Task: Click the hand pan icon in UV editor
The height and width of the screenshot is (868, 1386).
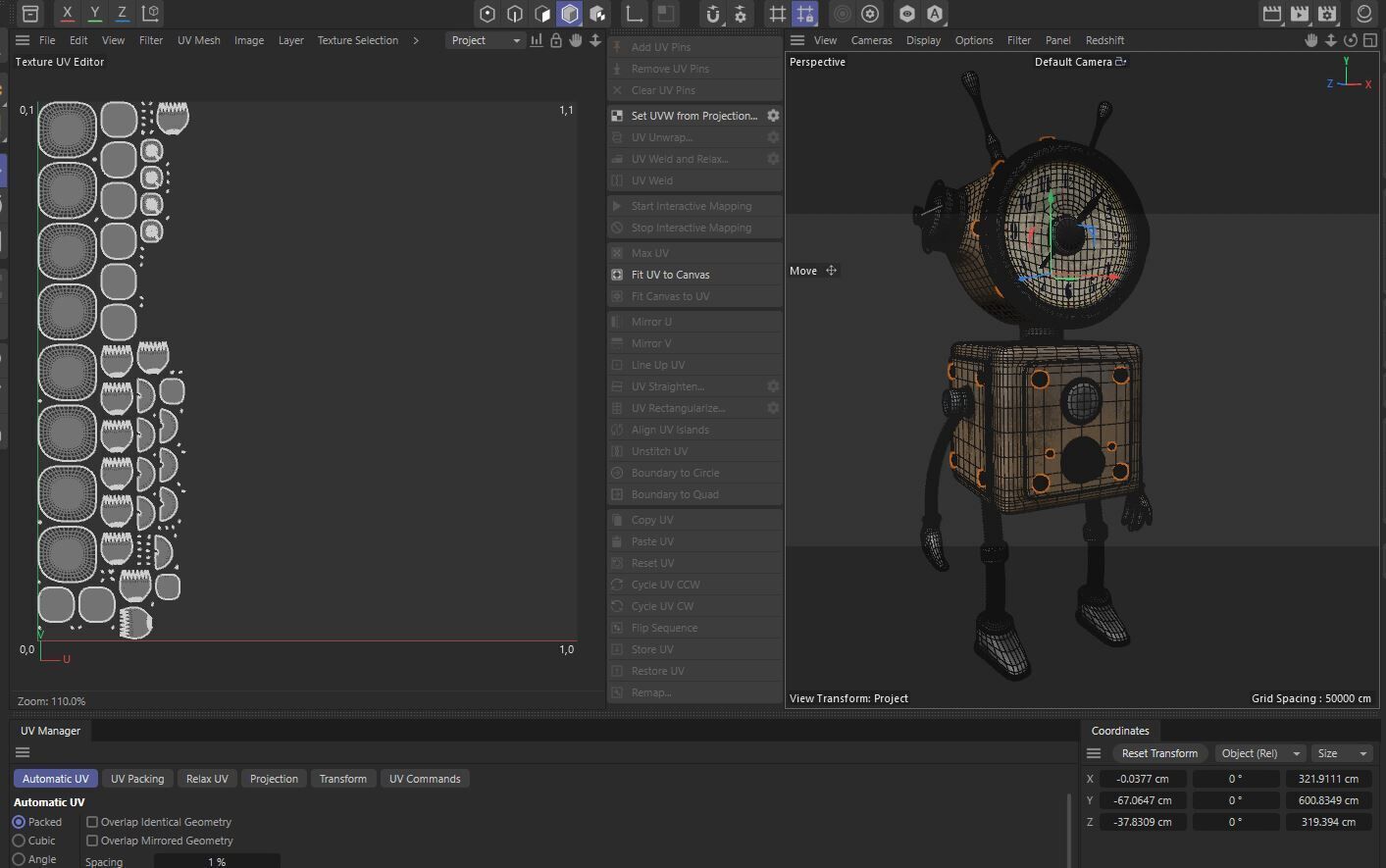Action: pos(576,40)
